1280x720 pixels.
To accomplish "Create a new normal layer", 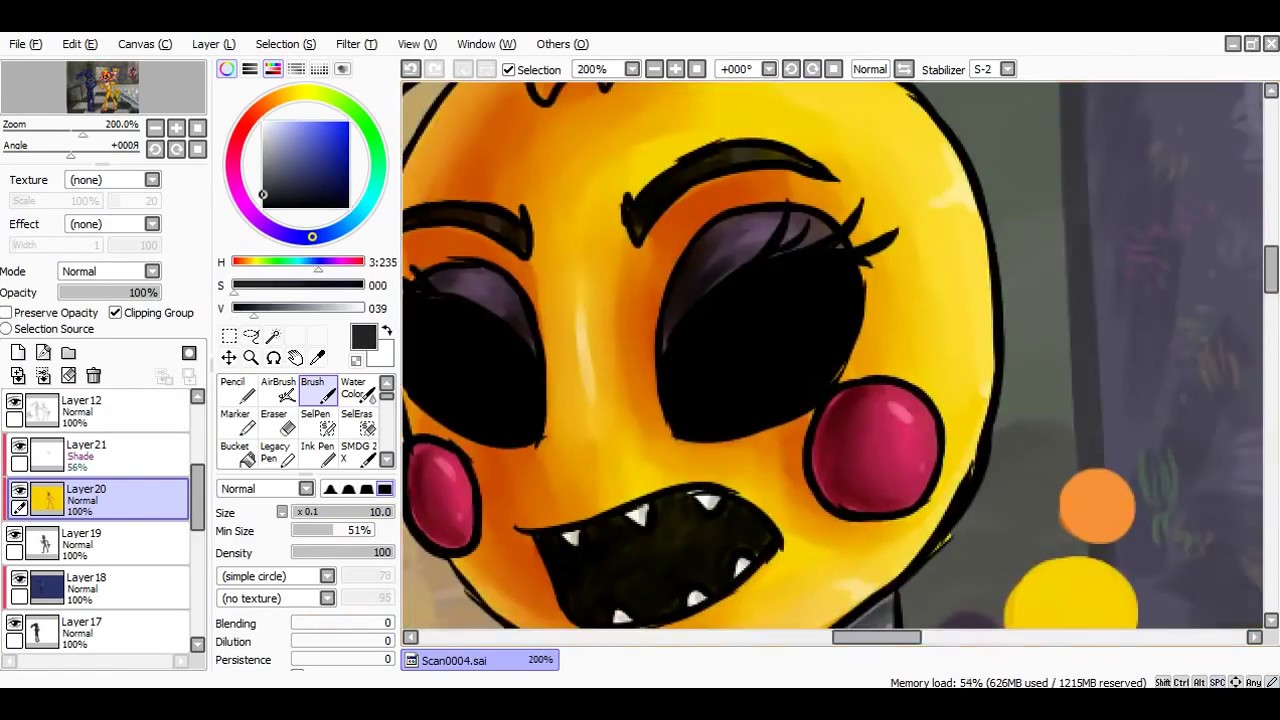I will click(18, 352).
